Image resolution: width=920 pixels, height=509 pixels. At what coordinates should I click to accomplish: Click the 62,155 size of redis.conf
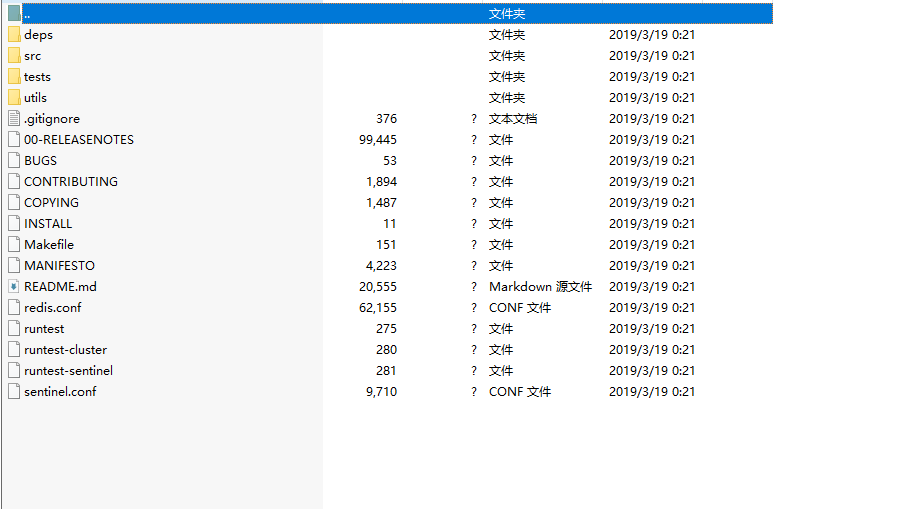378,308
